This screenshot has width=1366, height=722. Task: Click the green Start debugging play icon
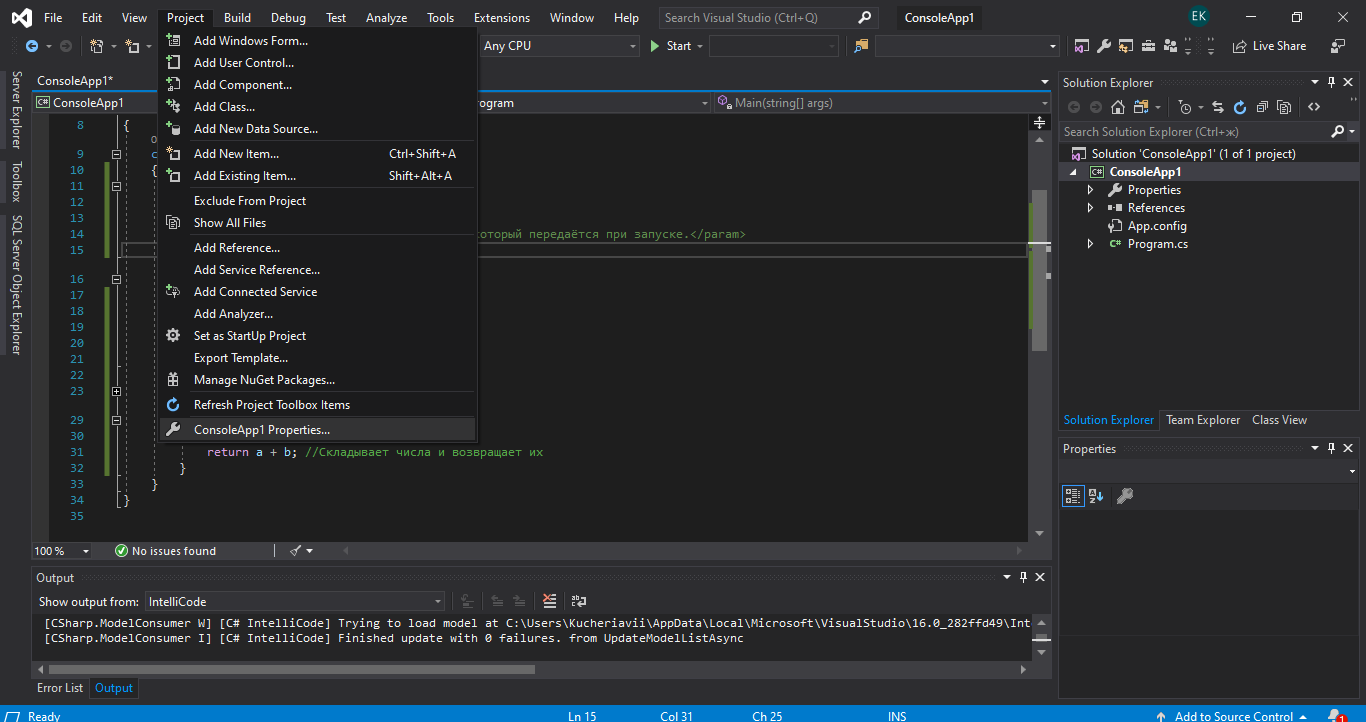tap(655, 46)
